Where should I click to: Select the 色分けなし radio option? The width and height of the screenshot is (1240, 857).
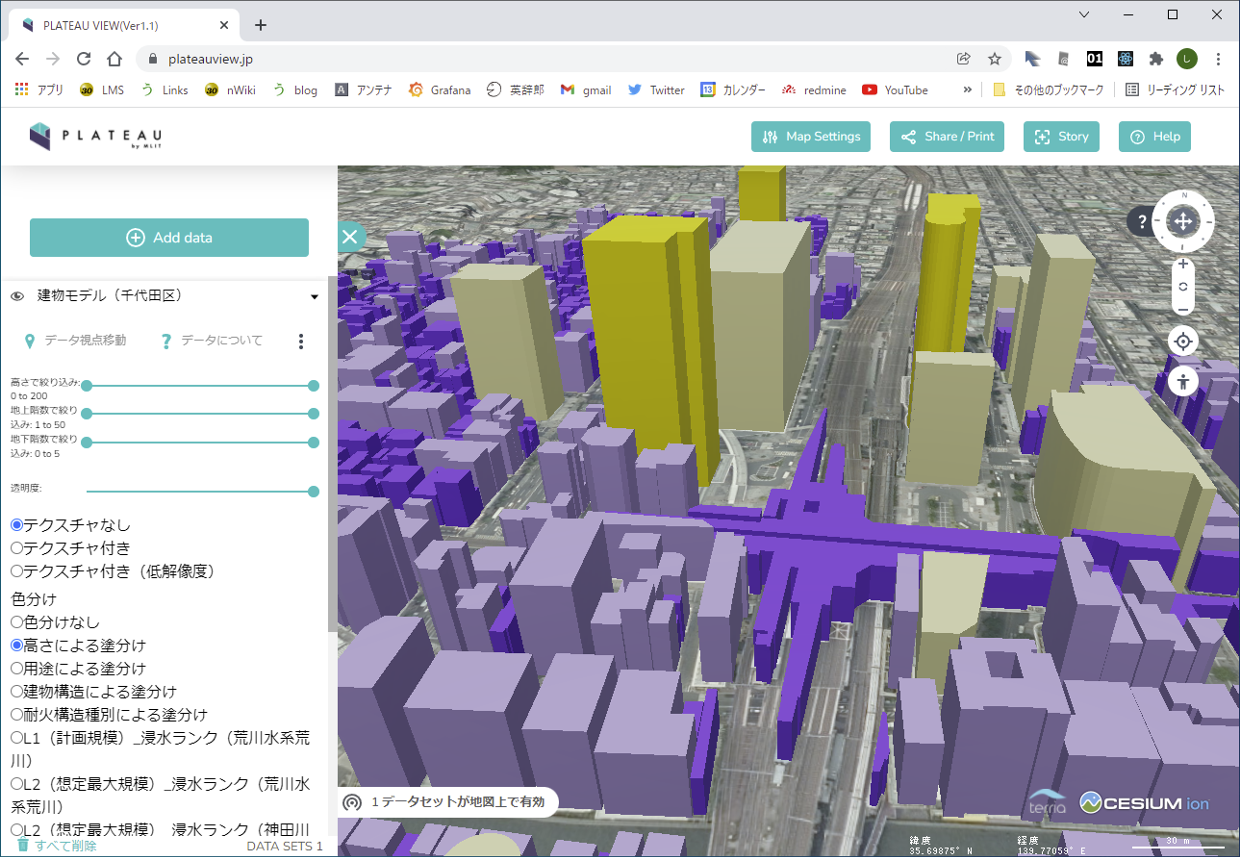click(17, 622)
